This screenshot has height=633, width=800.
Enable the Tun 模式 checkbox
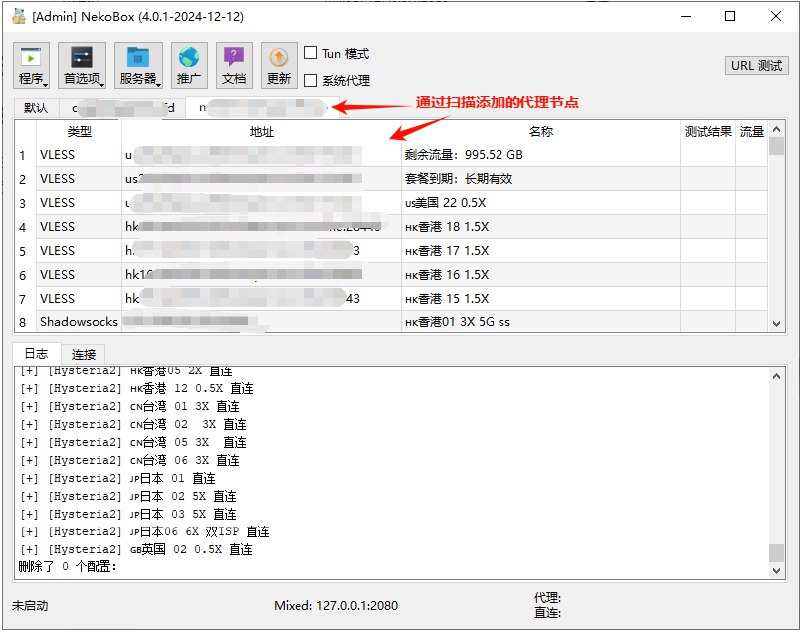click(311, 54)
